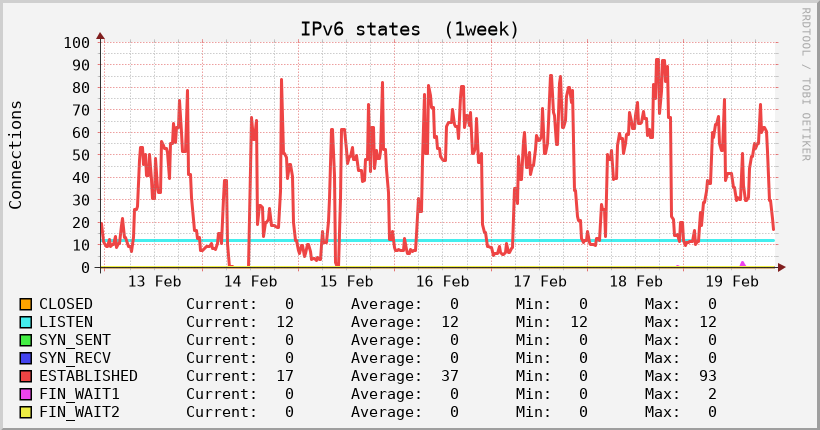Click the ESTABLISHED Average value 37
Viewport: 820px width, 430px height.
tap(449, 376)
